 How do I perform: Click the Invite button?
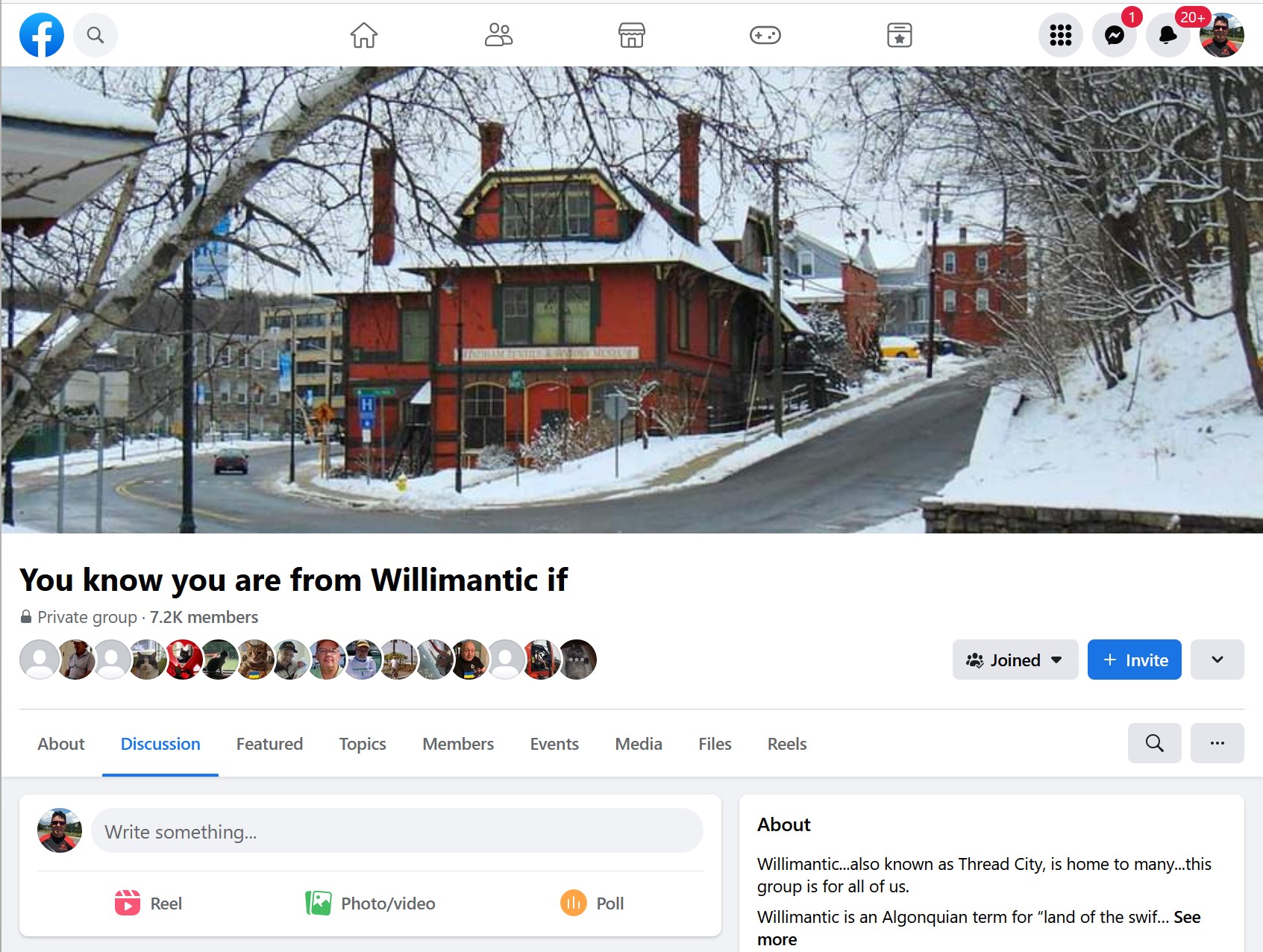(1134, 660)
